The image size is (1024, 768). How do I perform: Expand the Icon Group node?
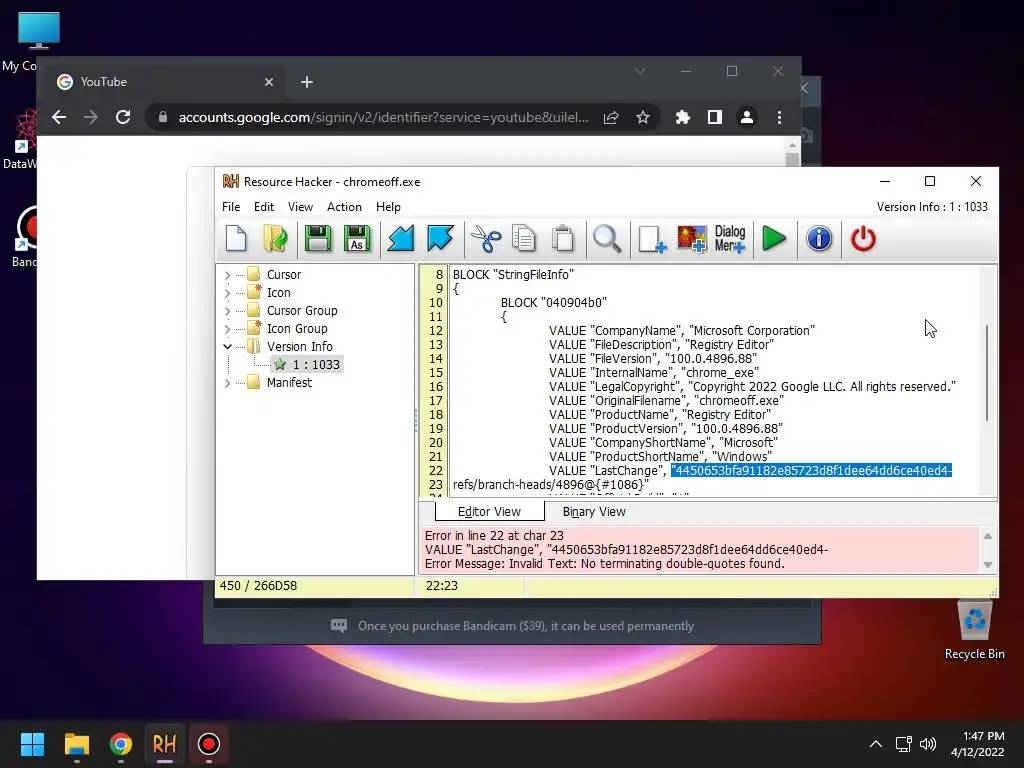click(227, 329)
